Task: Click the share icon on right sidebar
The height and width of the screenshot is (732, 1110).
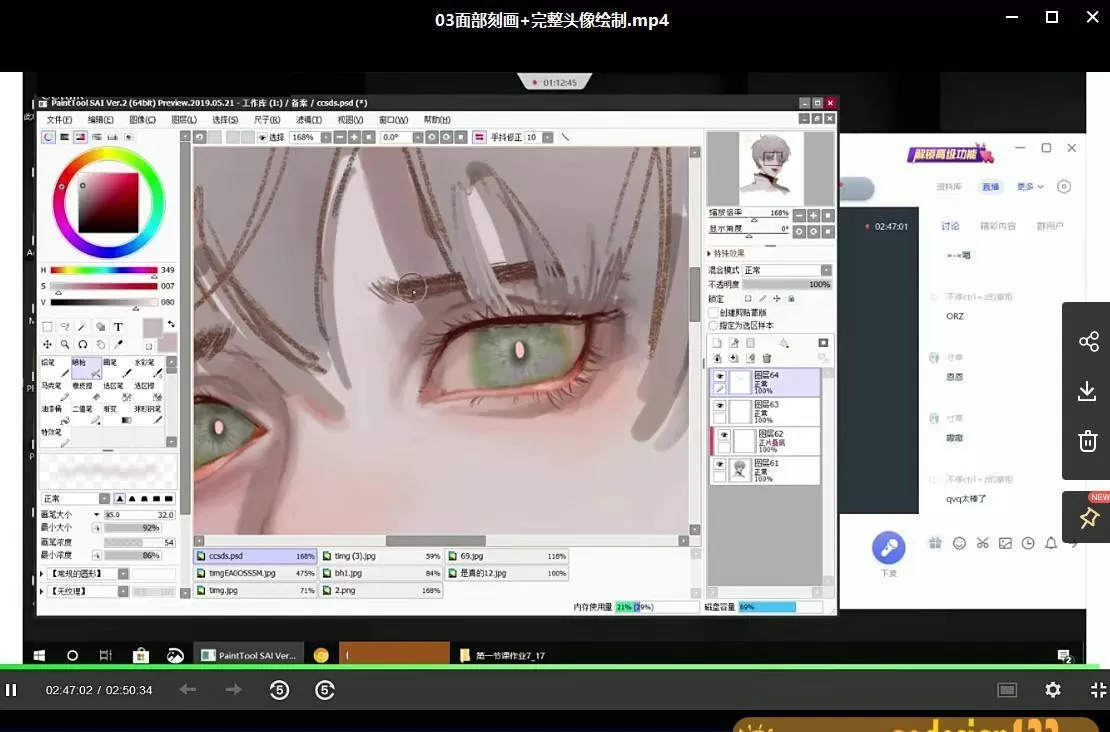Action: pyautogui.click(x=1088, y=342)
